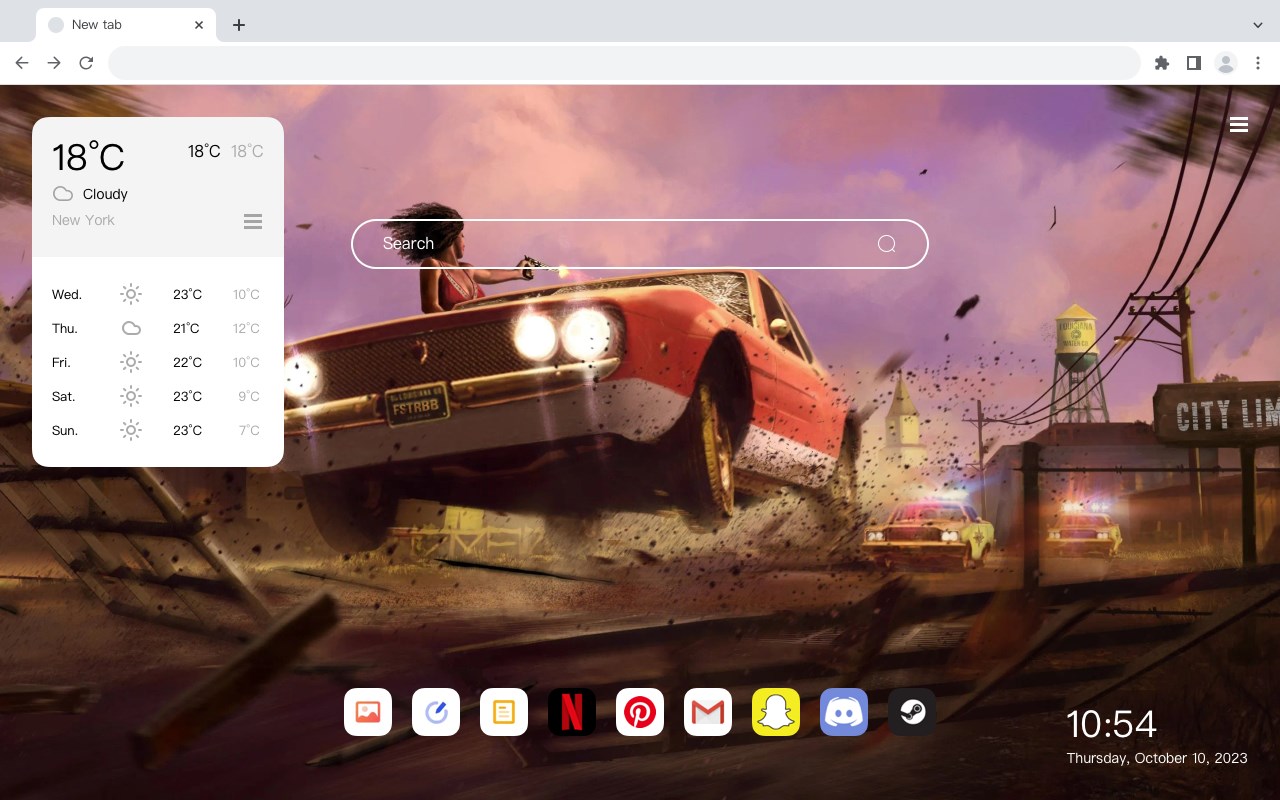Open the blue to-do check shortcut
1280x800 pixels.
click(436, 712)
